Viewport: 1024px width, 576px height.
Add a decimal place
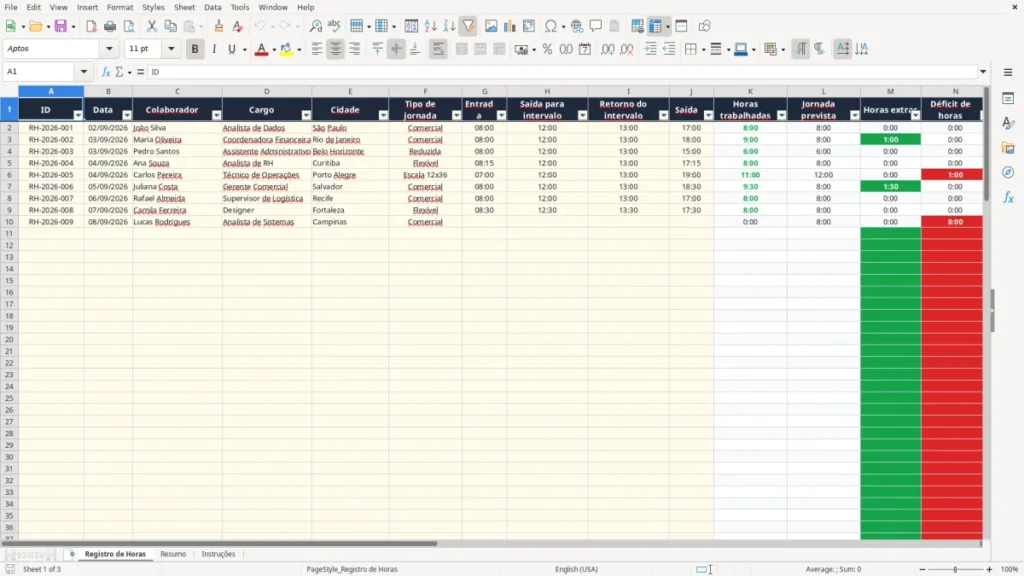[607, 49]
